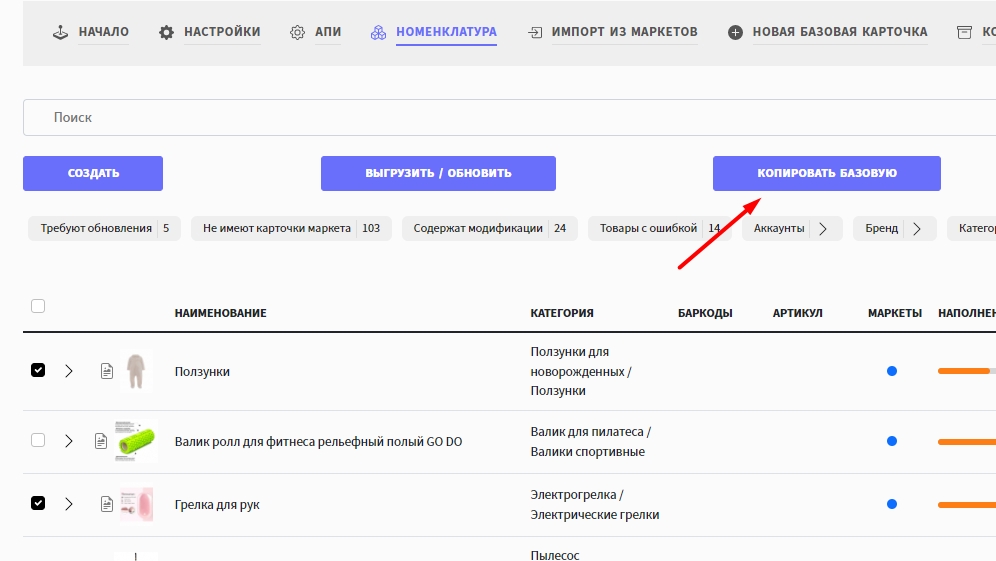Toggle the select-all checkbox in table header
The width and height of the screenshot is (996, 561).
click(x=38, y=306)
